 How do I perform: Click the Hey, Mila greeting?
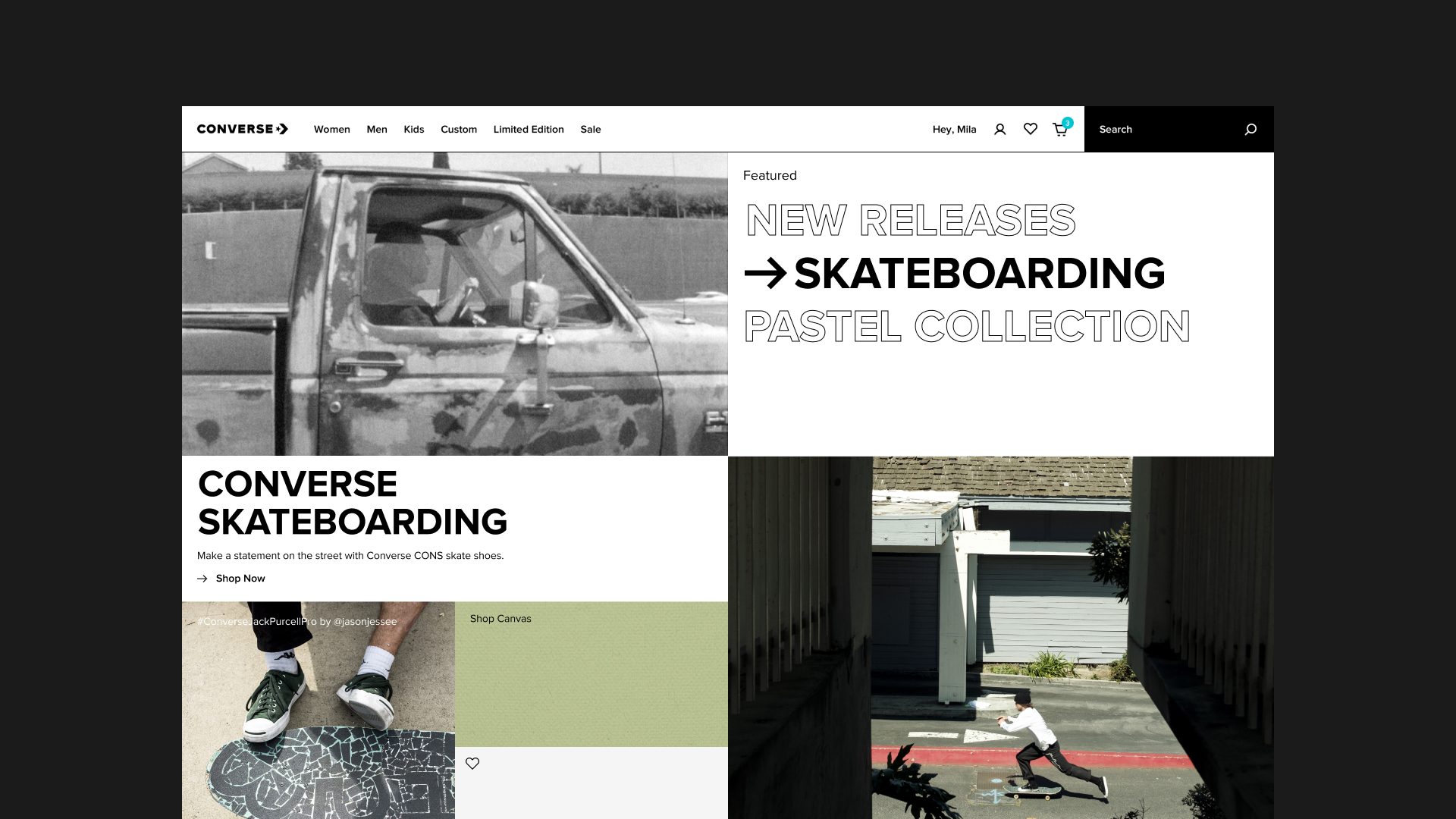tap(954, 130)
